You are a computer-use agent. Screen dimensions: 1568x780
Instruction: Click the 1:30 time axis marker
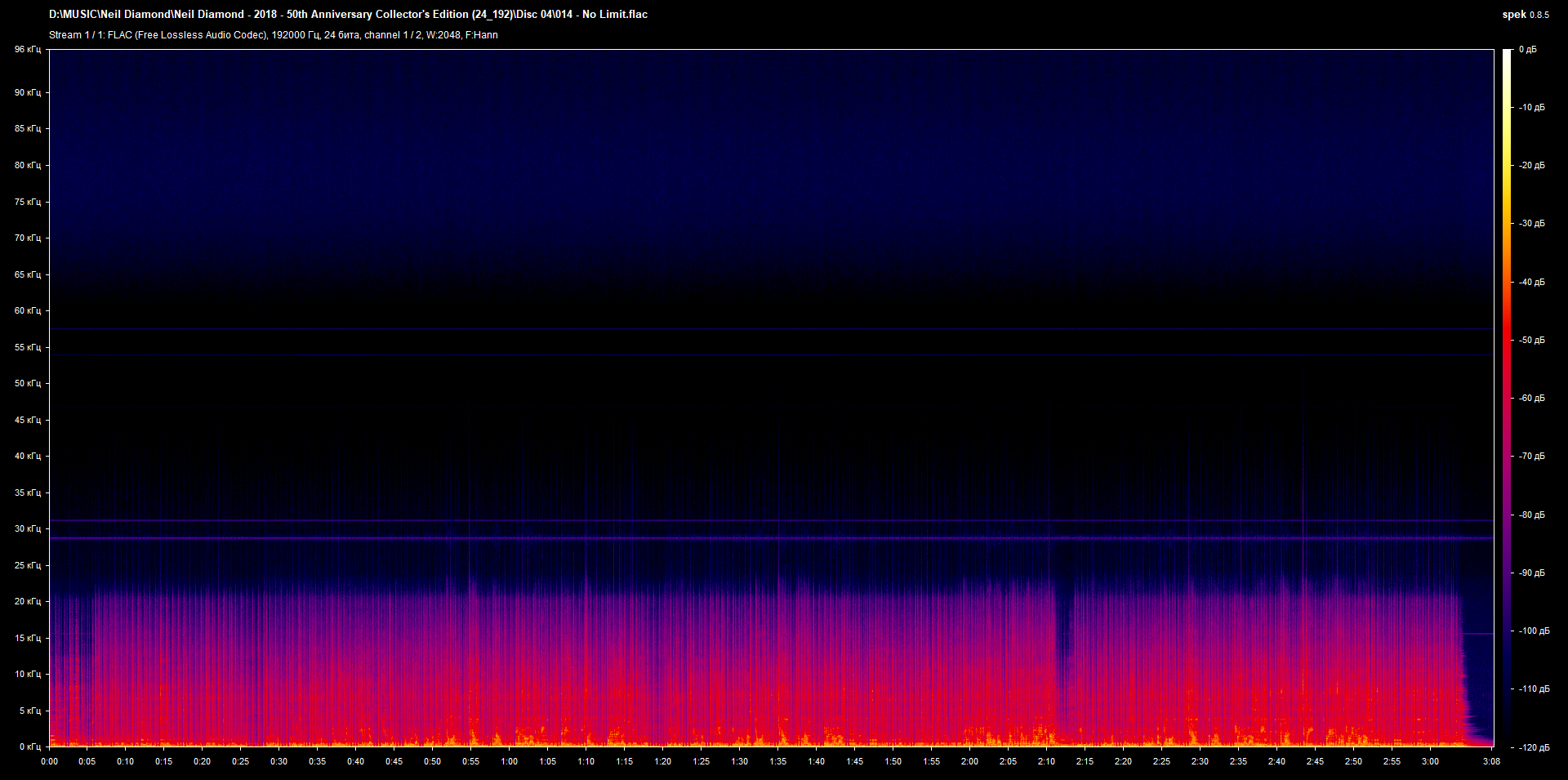(x=739, y=761)
